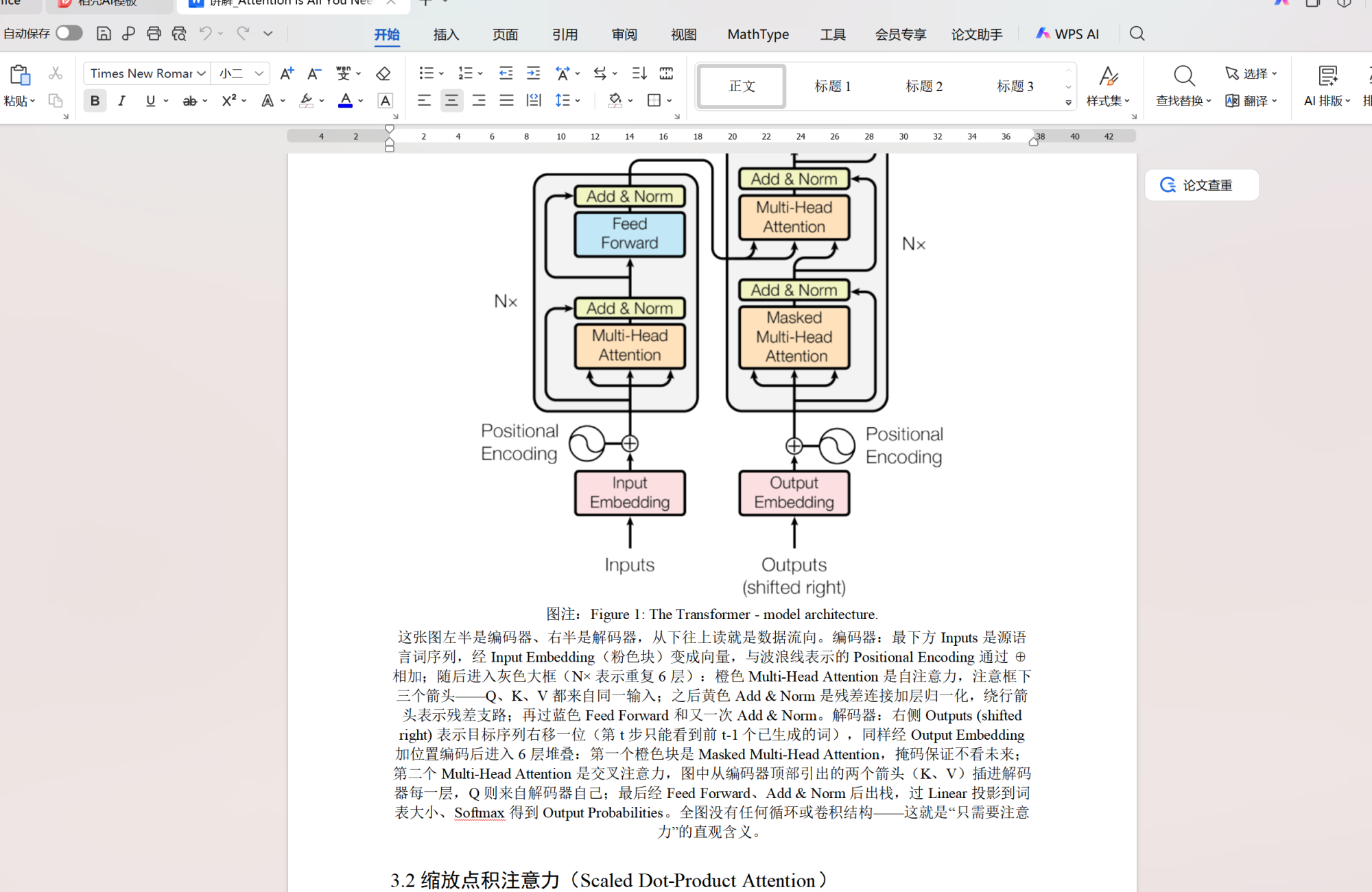
Task: Open the 审阅 ribbon tab
Action: pyautogui.click(x=624, y=34)
